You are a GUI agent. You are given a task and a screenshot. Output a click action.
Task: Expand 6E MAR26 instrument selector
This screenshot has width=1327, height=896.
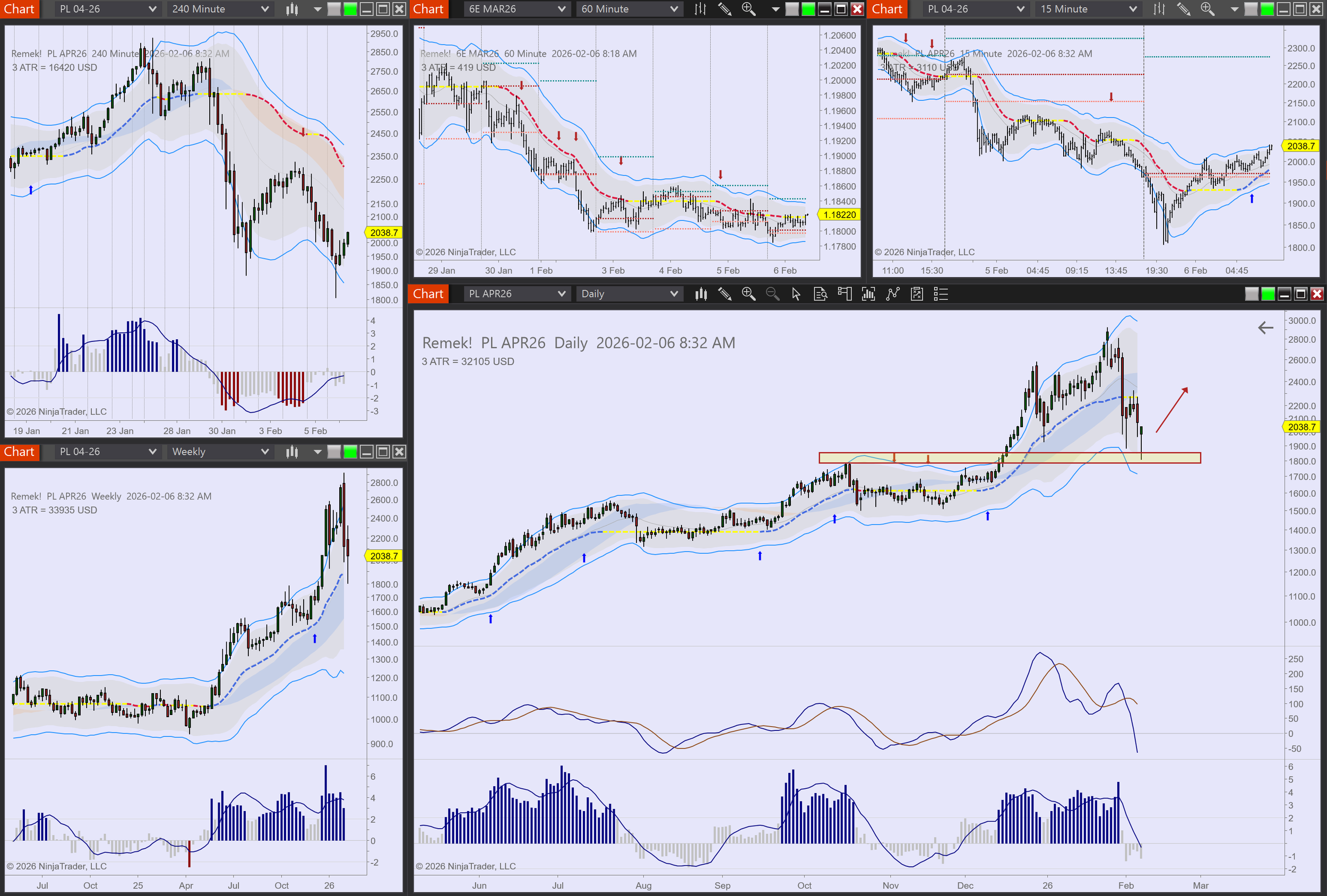pyautogui.click(x=516, y=9)
